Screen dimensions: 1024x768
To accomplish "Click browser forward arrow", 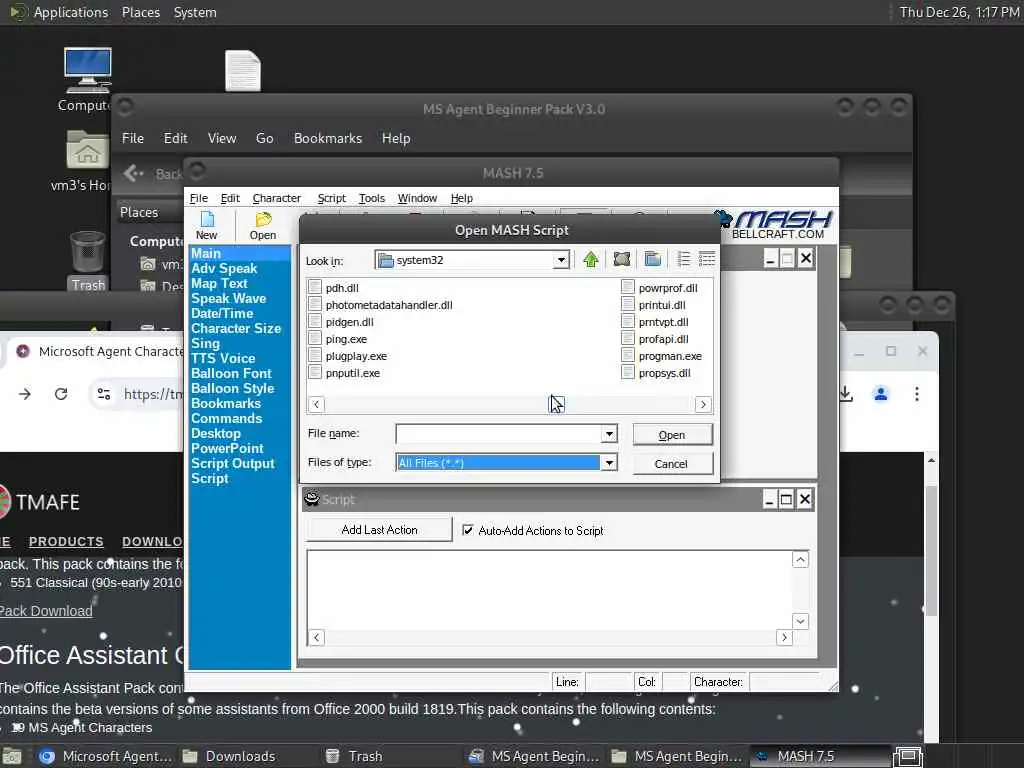I will click(x=25, y=394).
